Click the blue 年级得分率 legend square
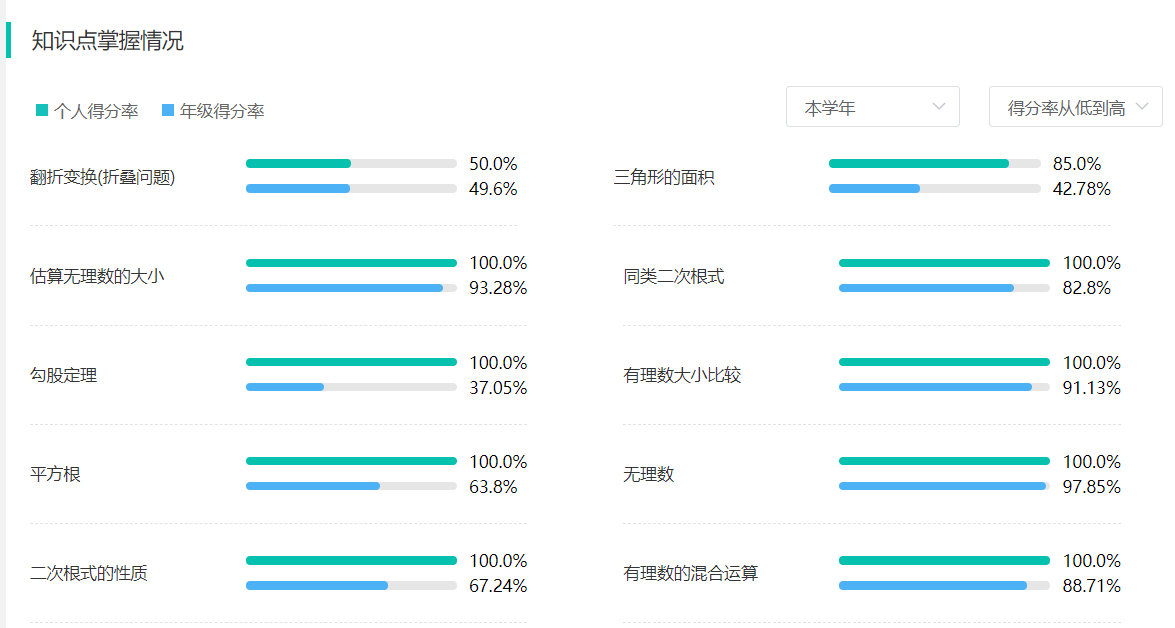Screen dimensions: 1175x628 [x=168, y=110]
